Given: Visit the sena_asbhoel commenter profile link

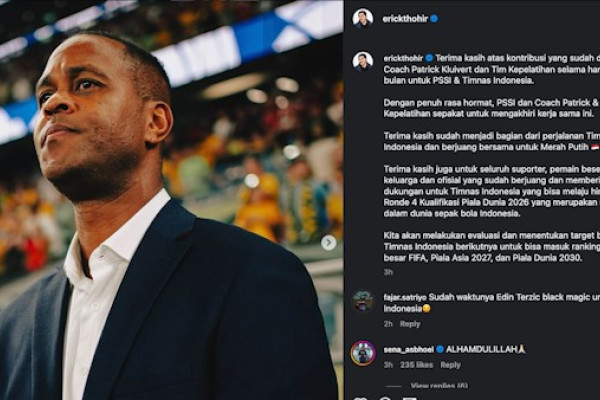Looking at the screenshot, I should pos(408,349).
